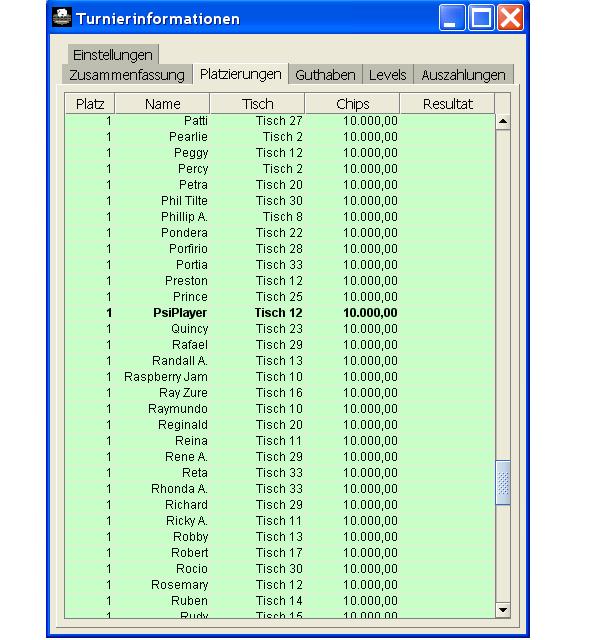Close the Turnierinformationen window
The width and height of the screenshot is (591, 640).
[510, 18]
